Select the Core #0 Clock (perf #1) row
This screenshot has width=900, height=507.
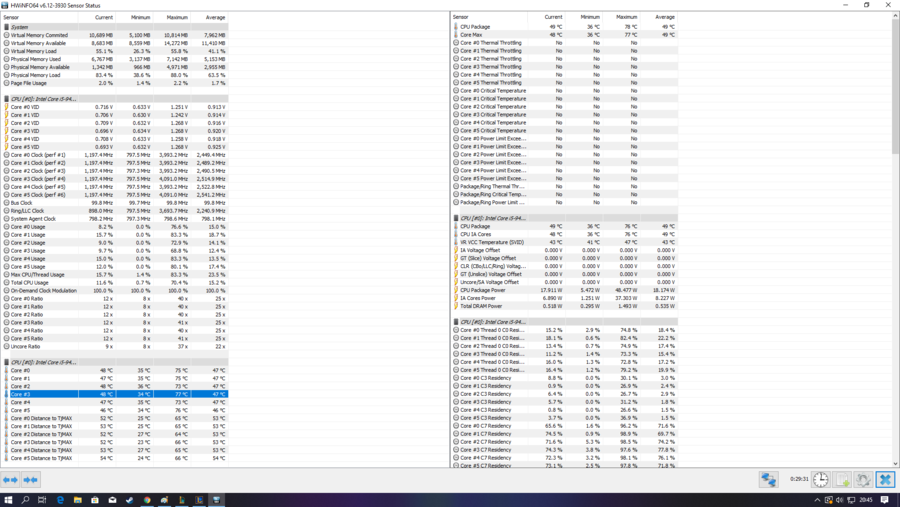[x=115, y=155]
